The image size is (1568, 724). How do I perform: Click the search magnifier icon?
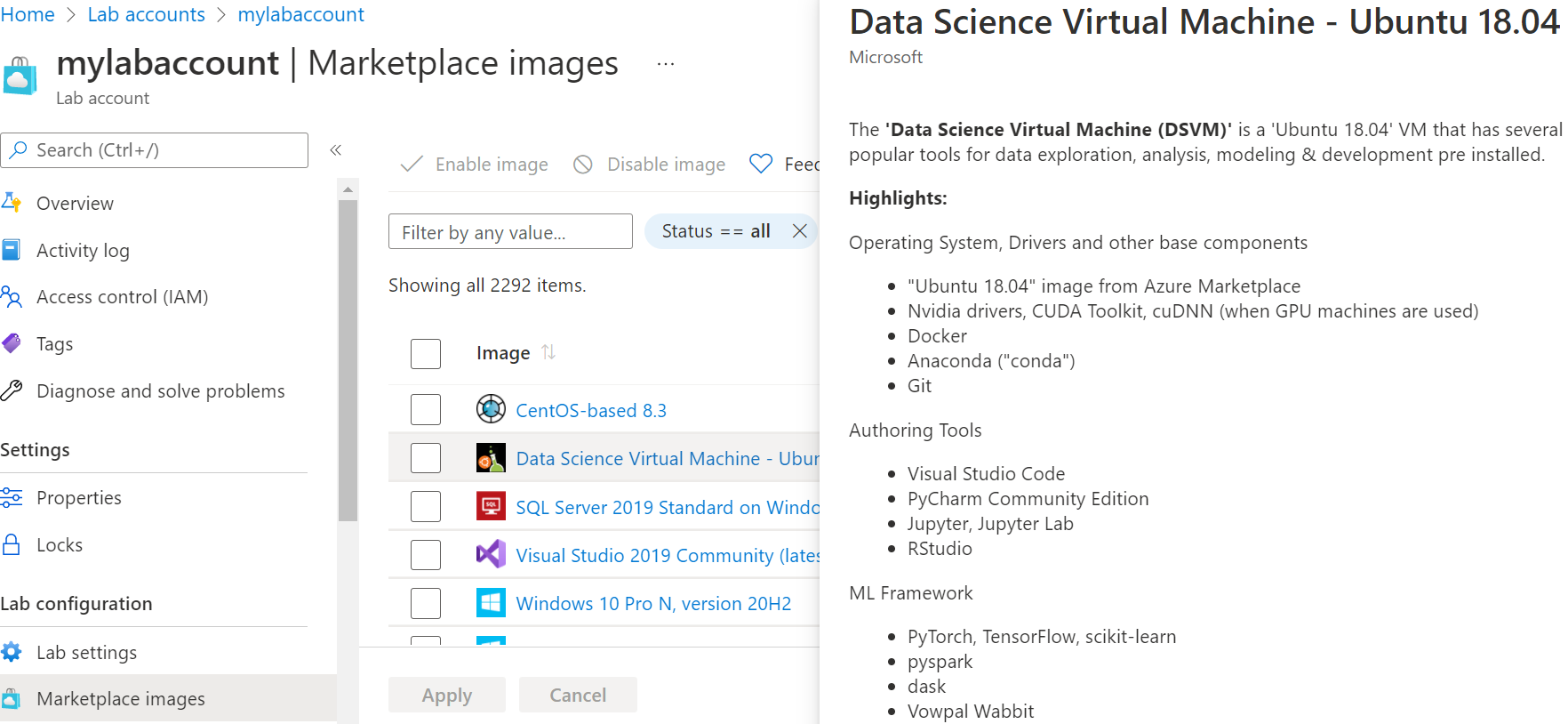18,150
